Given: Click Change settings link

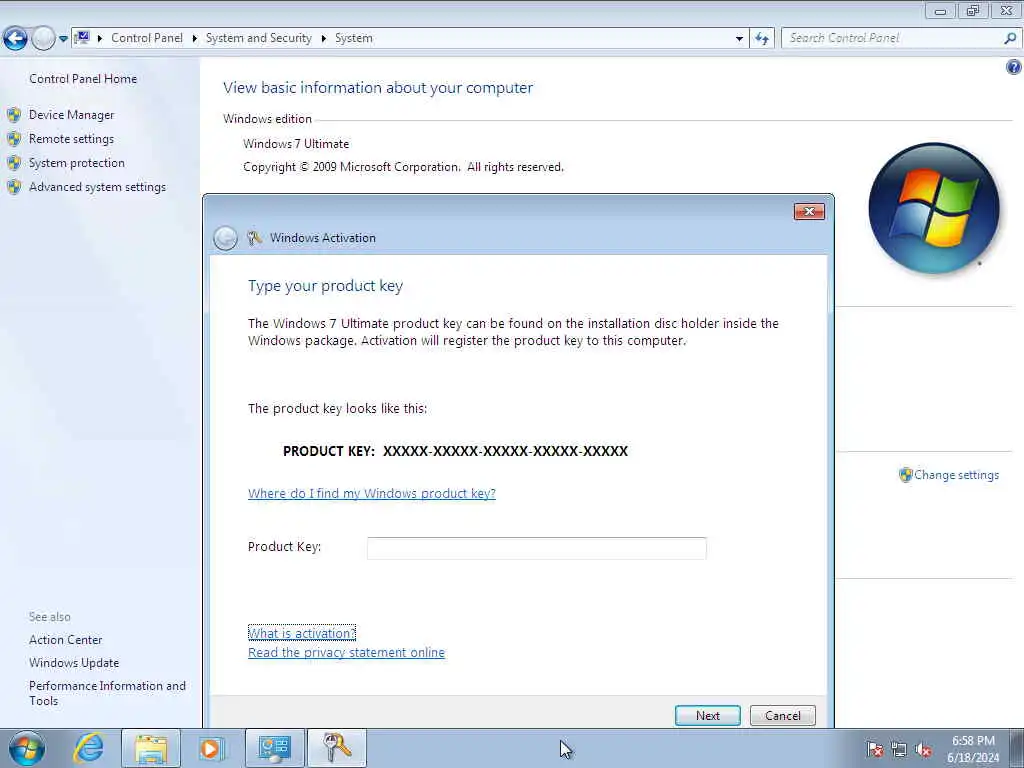Looking at the screenshot, I should [956, 475].
